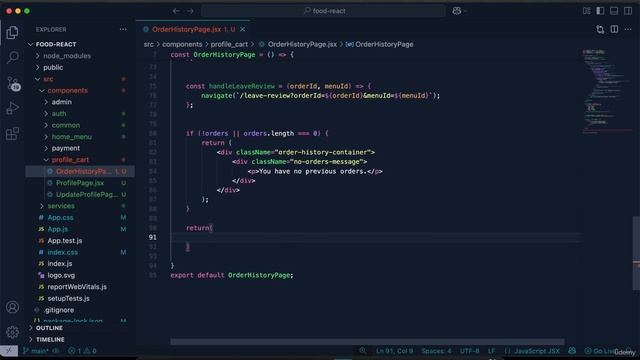Viewport: 640px width, 360px height.
Task: Open UpdateProfilePage file in explorer
Action: point(80,195)
